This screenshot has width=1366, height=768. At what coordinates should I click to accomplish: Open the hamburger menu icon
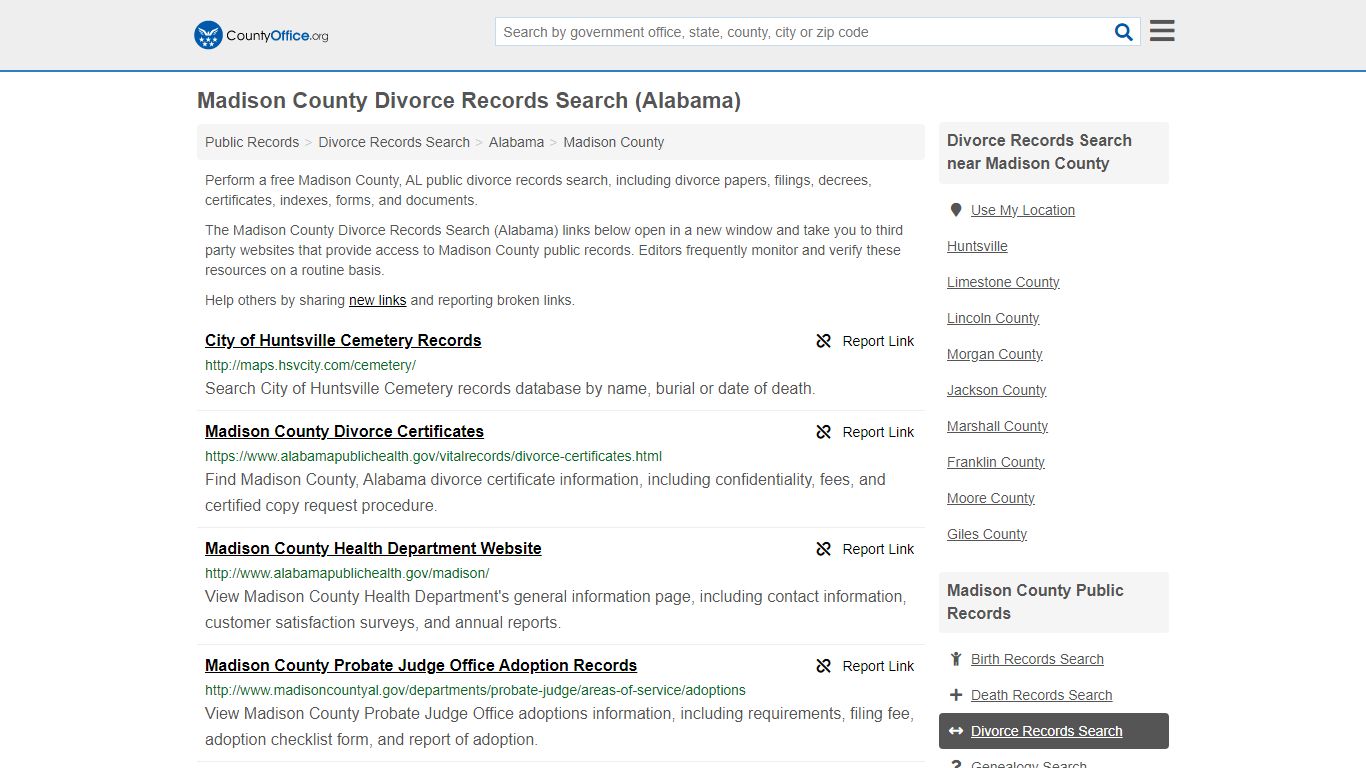[1162, 31]
